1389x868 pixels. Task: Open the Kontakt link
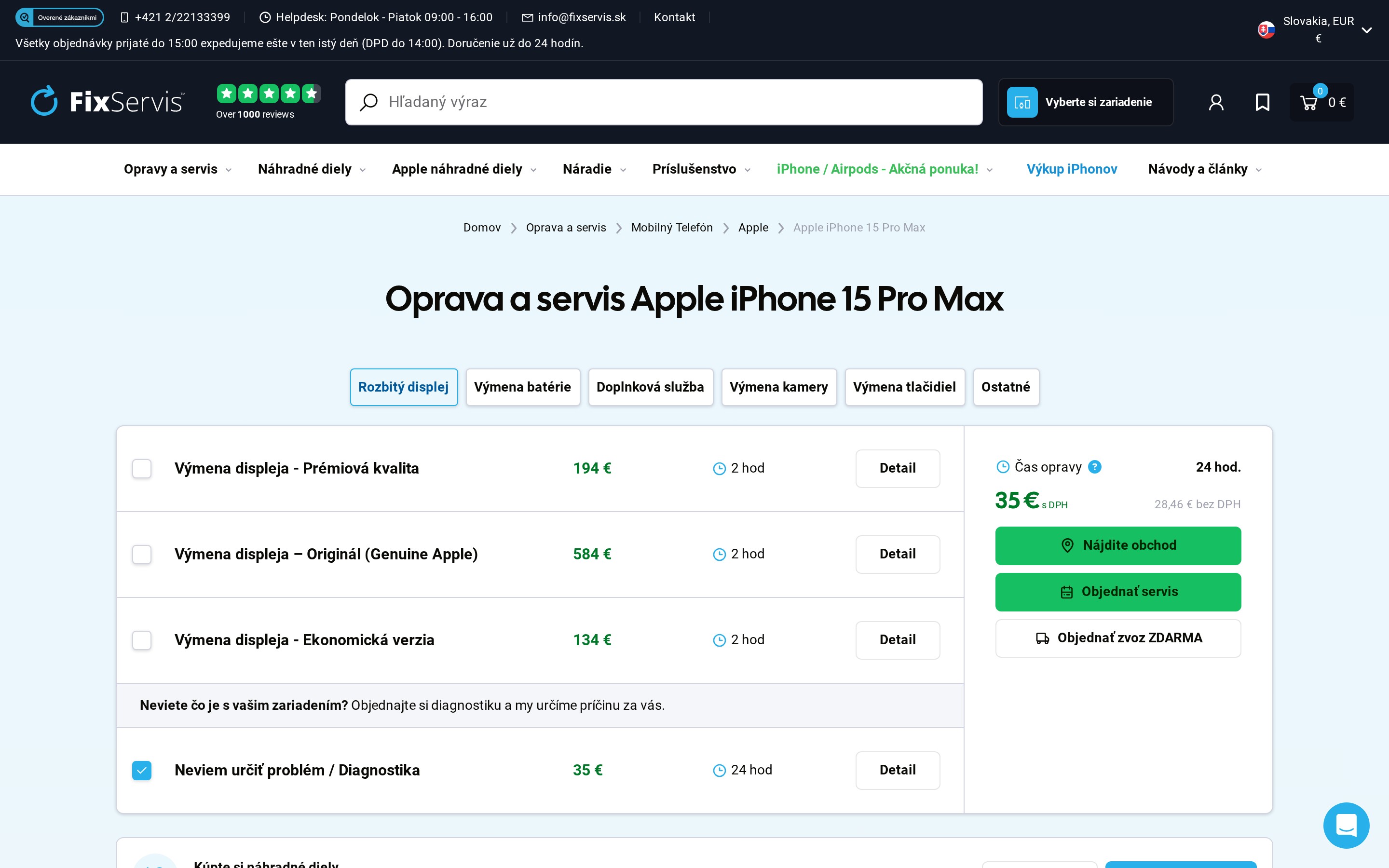click(x=674, y=17)
